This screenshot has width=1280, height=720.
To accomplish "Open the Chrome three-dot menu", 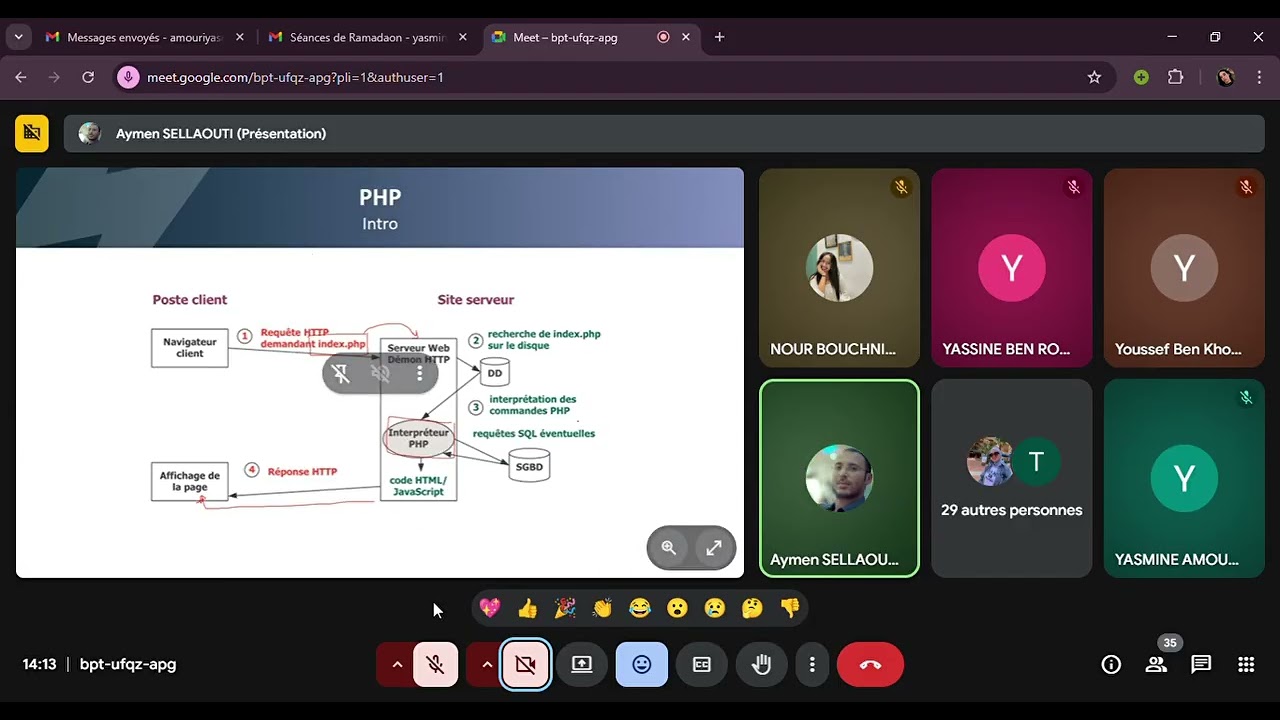I will point(1259,77).
